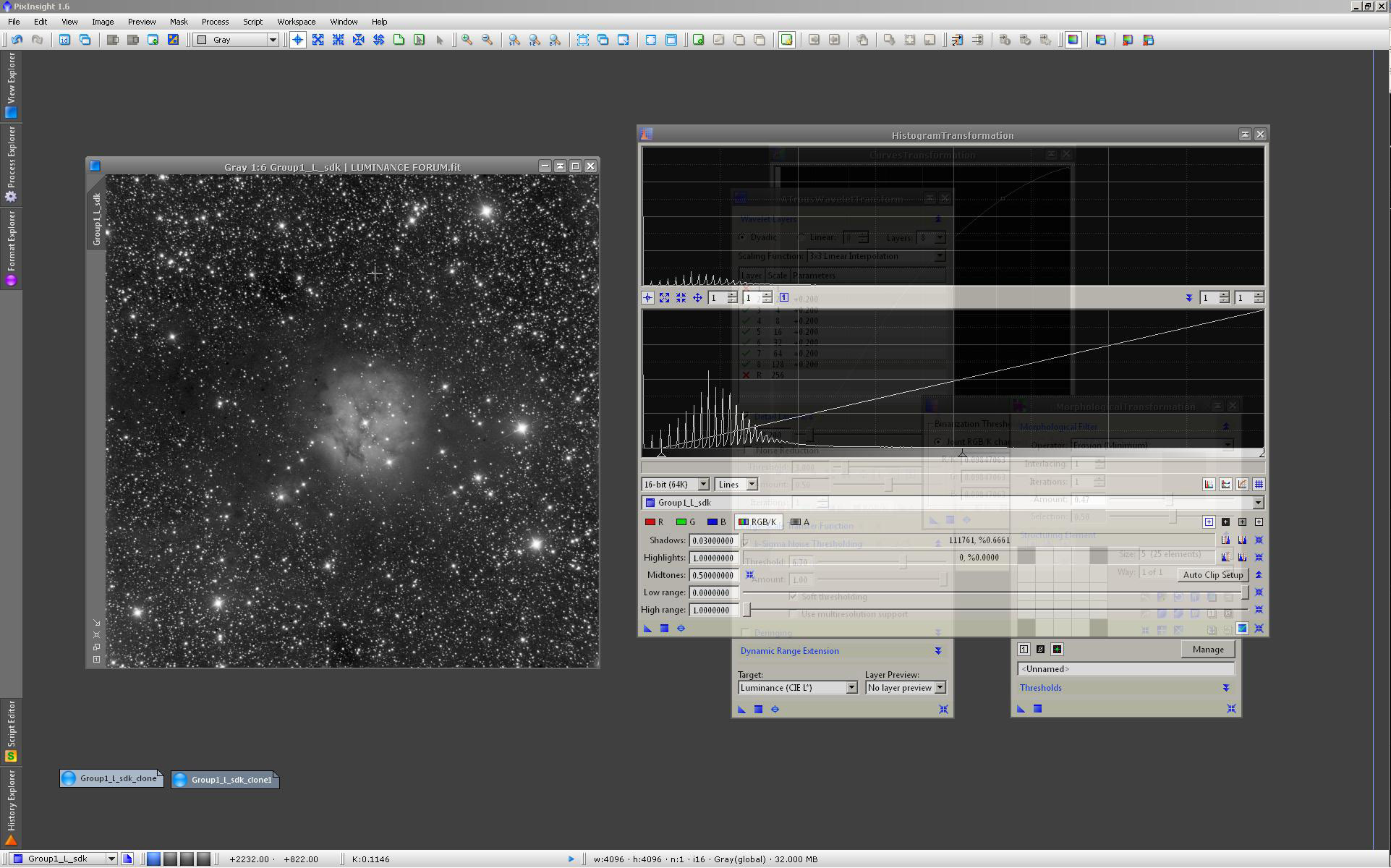1391x868 pixels.
Task: Click the Undo arrow in the main toolbar
Action: [x=17, y=40]
